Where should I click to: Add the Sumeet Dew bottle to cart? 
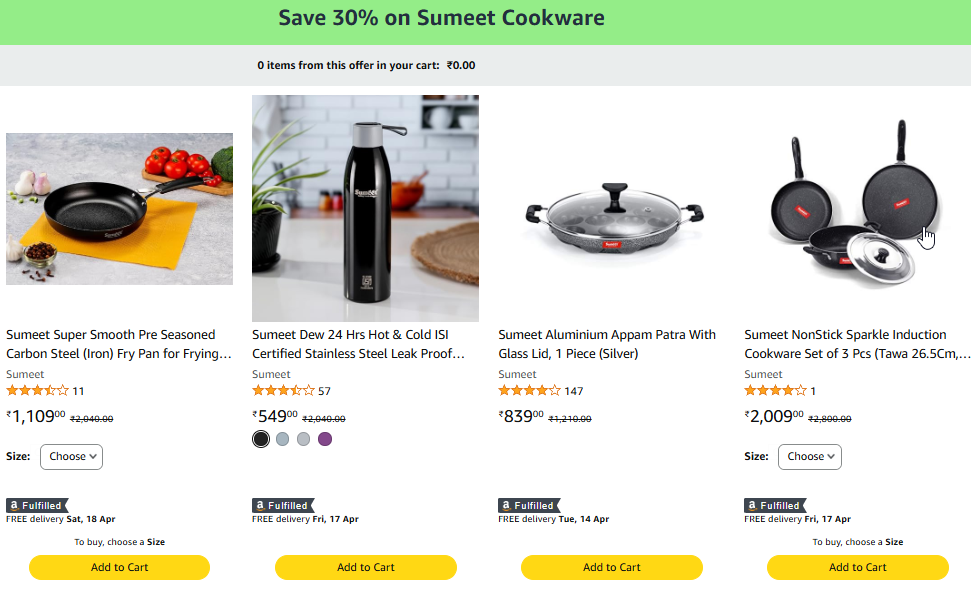(x=365, y=567)
